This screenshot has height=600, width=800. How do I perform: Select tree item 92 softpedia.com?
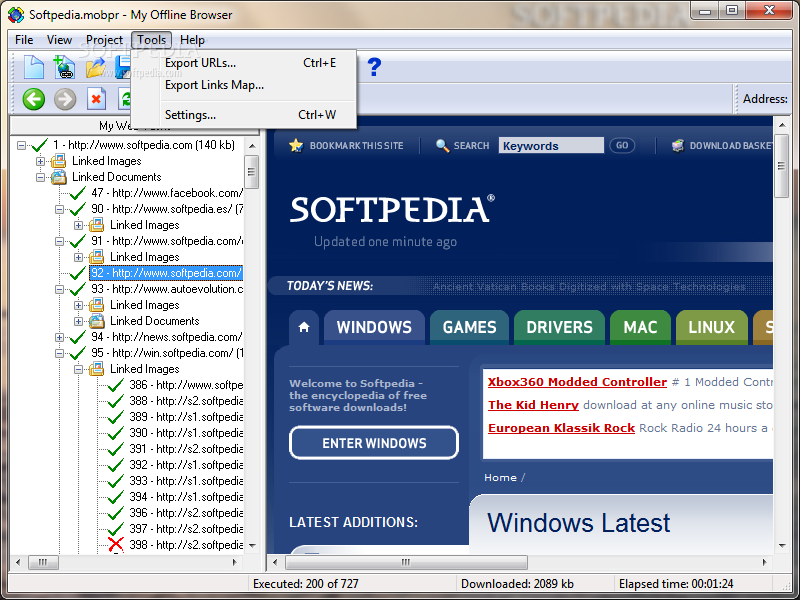(x=166, y=273)
